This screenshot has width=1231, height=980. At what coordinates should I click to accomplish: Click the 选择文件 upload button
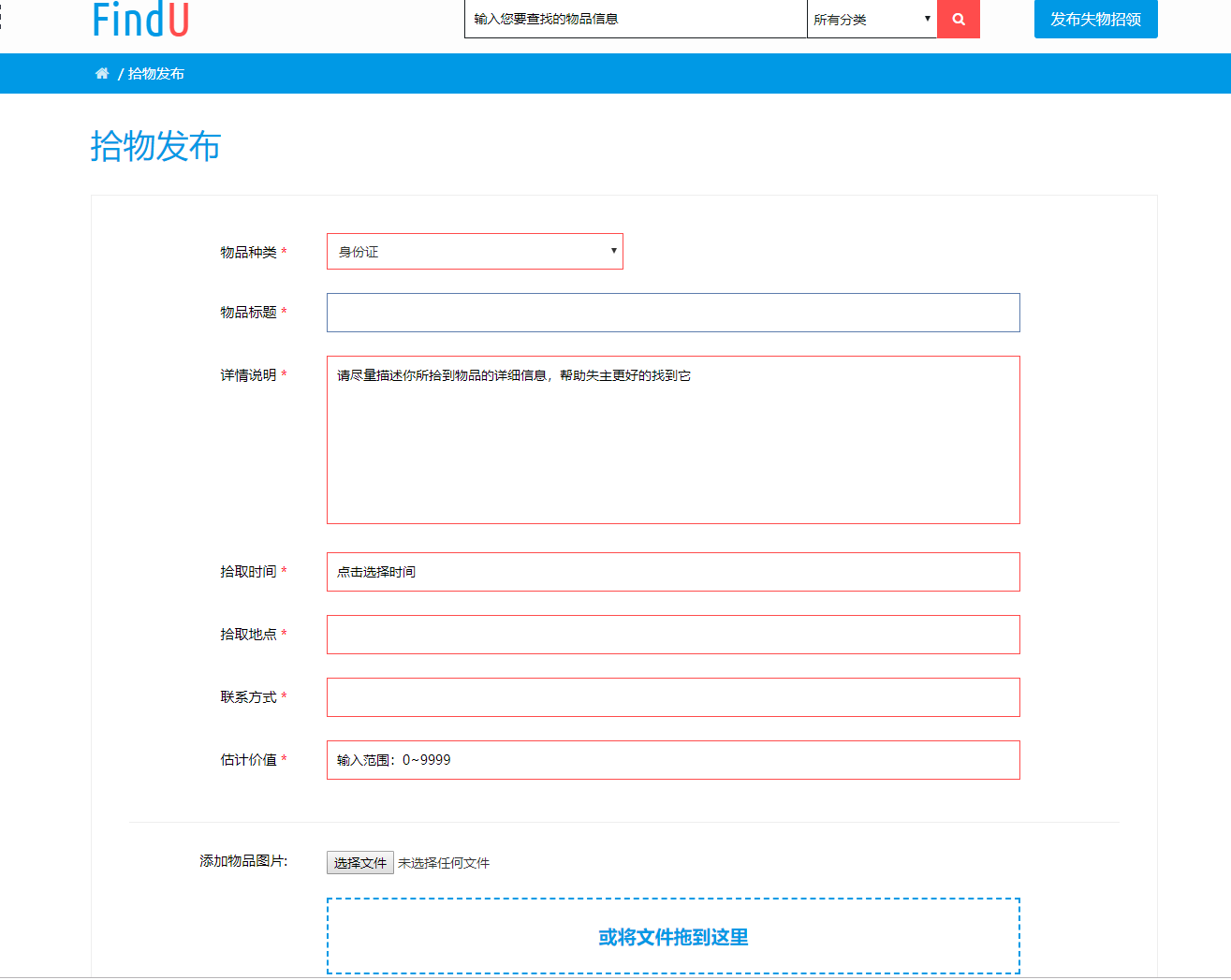click(359, 862)
